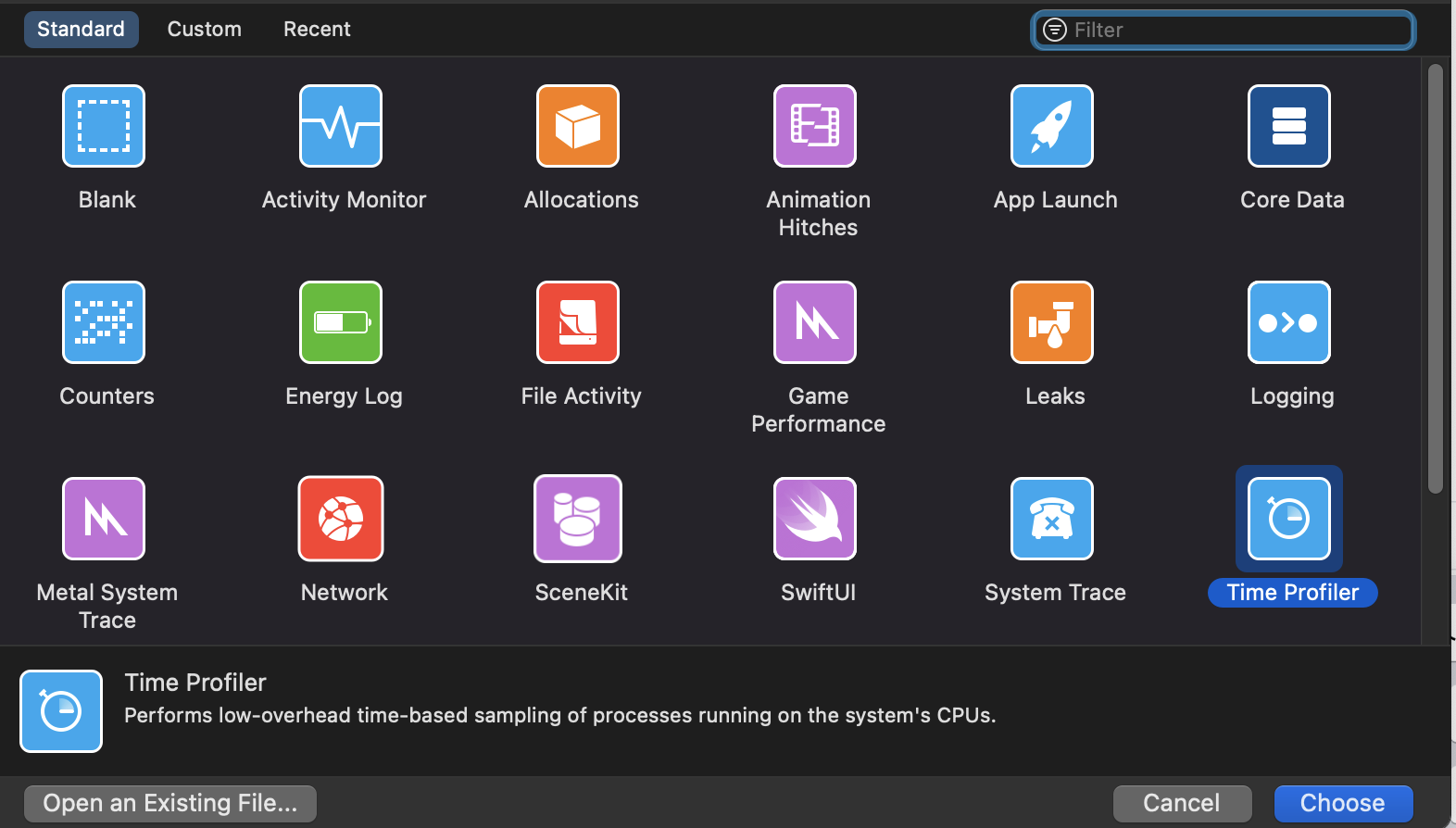The image size is (1456, 828).
Task: Pick the SwiftUI bird icon
Action: 815,519
